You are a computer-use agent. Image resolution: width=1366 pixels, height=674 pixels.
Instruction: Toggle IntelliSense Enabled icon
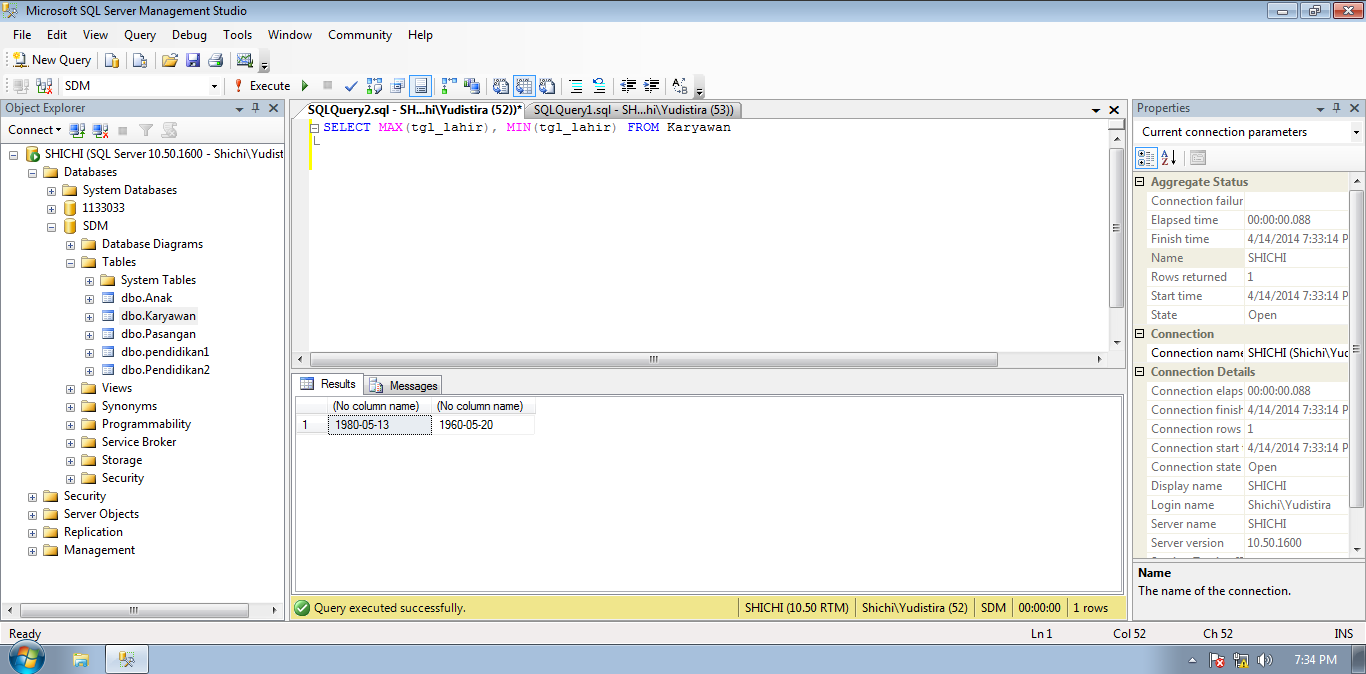(x=421, y=86)
